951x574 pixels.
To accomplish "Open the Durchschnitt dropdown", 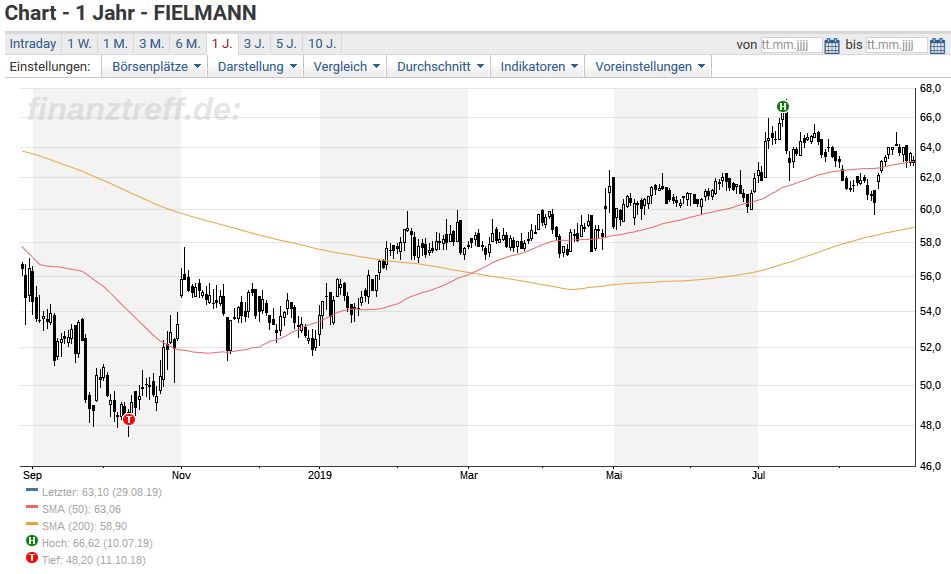I will pyautogui.click(x=440, y=67).
